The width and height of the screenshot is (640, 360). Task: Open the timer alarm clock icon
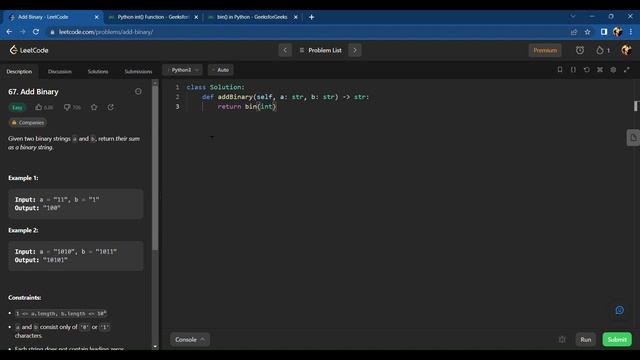point(580,50)
